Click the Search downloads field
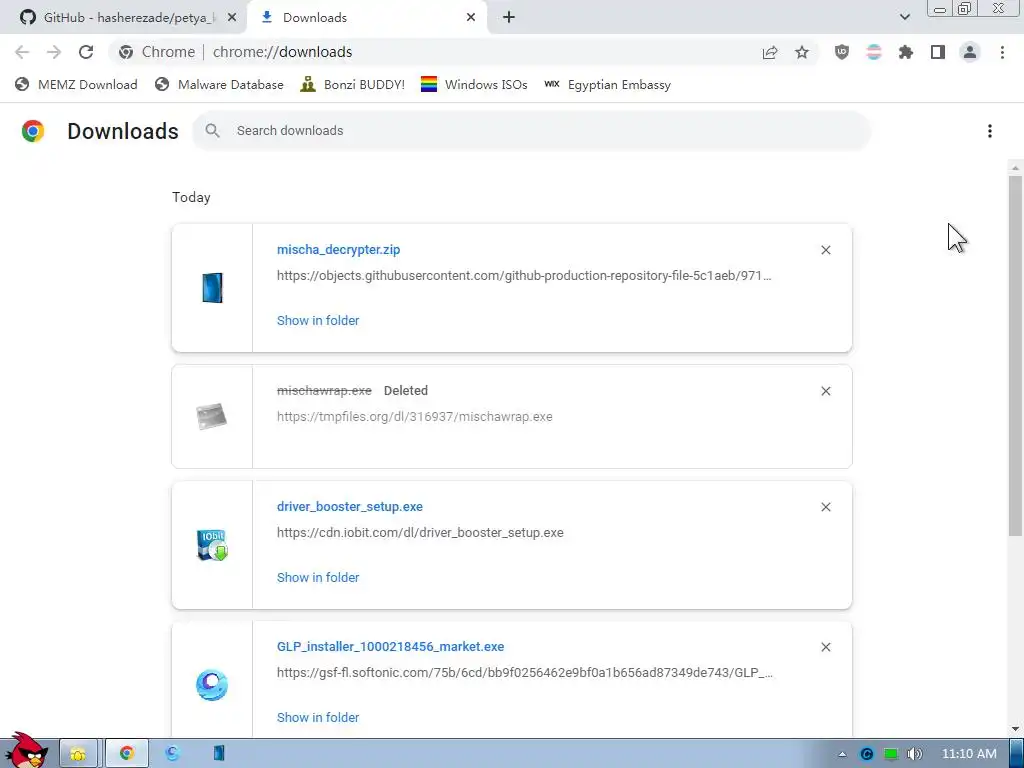Viewport: 1024px width, 768px height. click(531, 131)
